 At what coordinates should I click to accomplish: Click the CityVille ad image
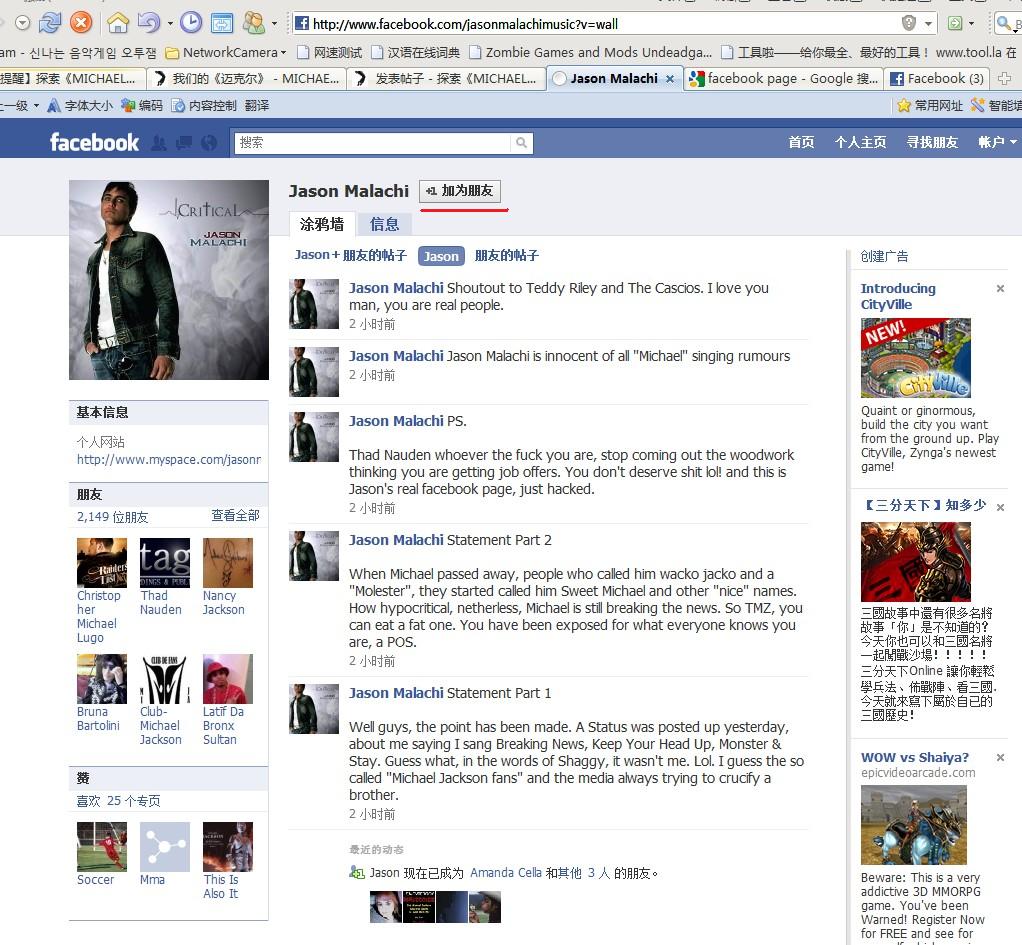(x=916, y=358)
